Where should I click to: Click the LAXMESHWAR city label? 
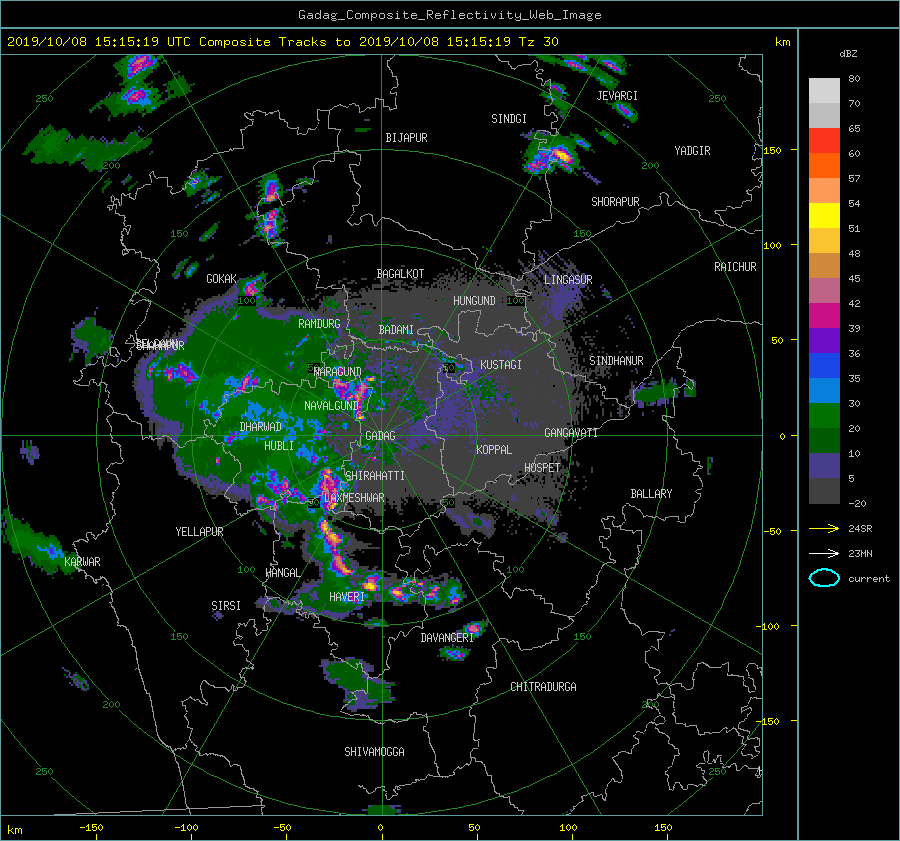(x=354, y=498)
